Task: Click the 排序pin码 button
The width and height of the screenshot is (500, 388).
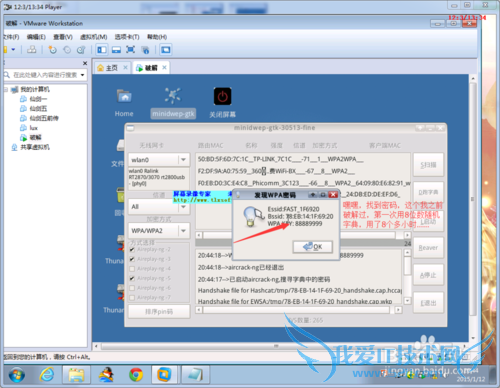Action: (x=159, y=312)
